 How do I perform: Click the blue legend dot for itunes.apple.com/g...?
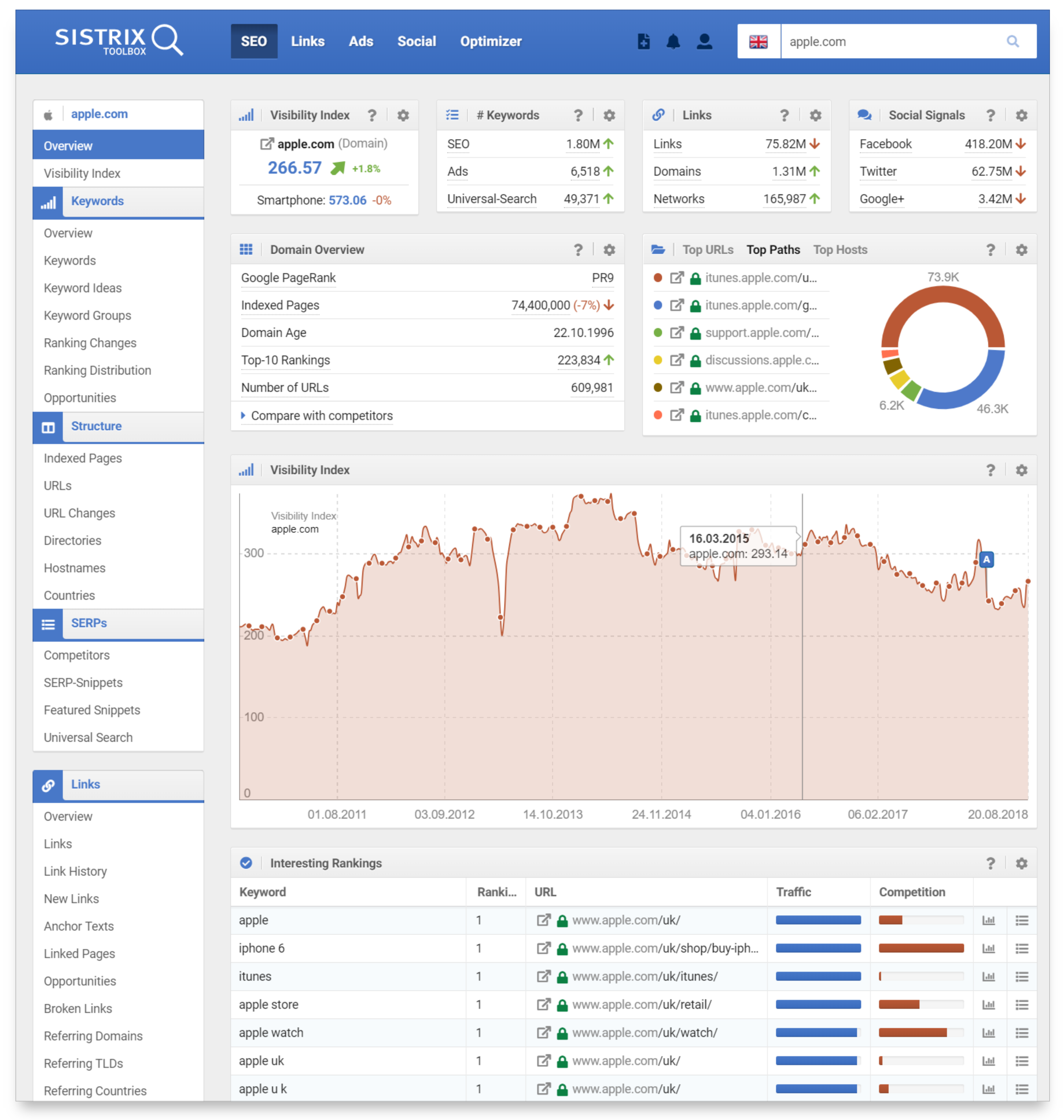click(x=658, y=305)
